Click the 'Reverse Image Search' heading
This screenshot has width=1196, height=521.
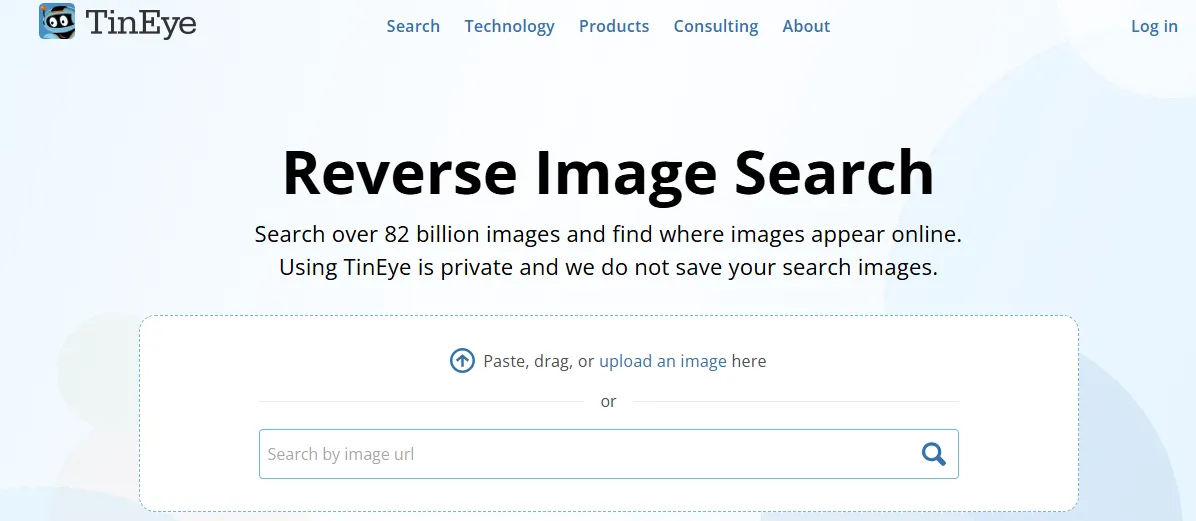tap(608, 173)
